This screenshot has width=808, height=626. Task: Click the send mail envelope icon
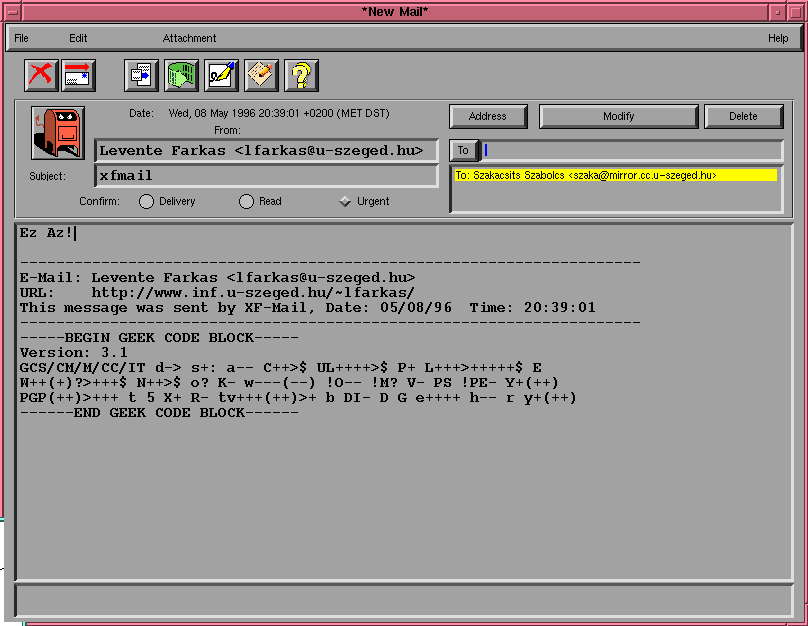[78, 75]
